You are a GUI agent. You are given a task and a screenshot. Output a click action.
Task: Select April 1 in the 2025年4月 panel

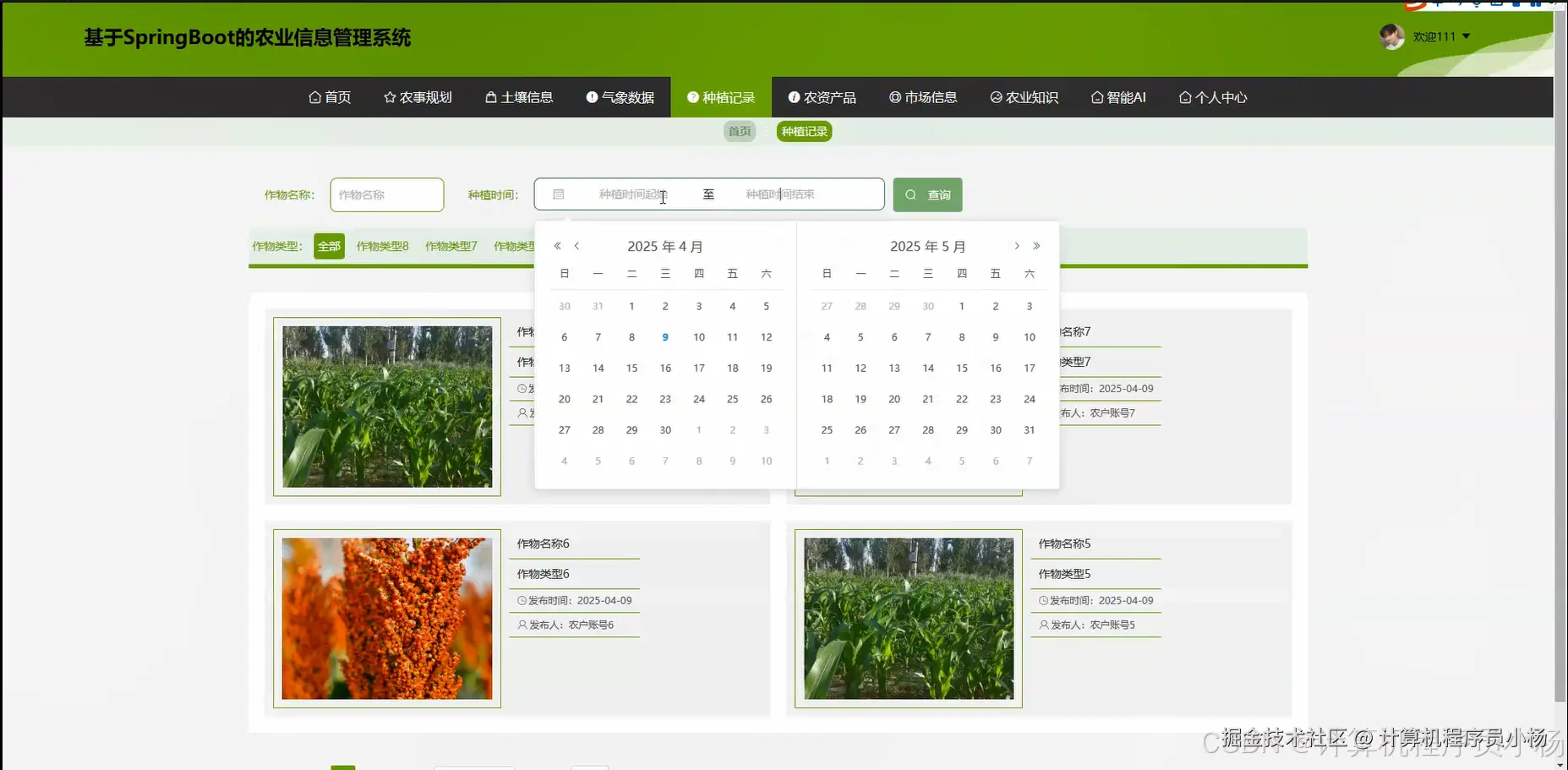[x=631, y=306]
